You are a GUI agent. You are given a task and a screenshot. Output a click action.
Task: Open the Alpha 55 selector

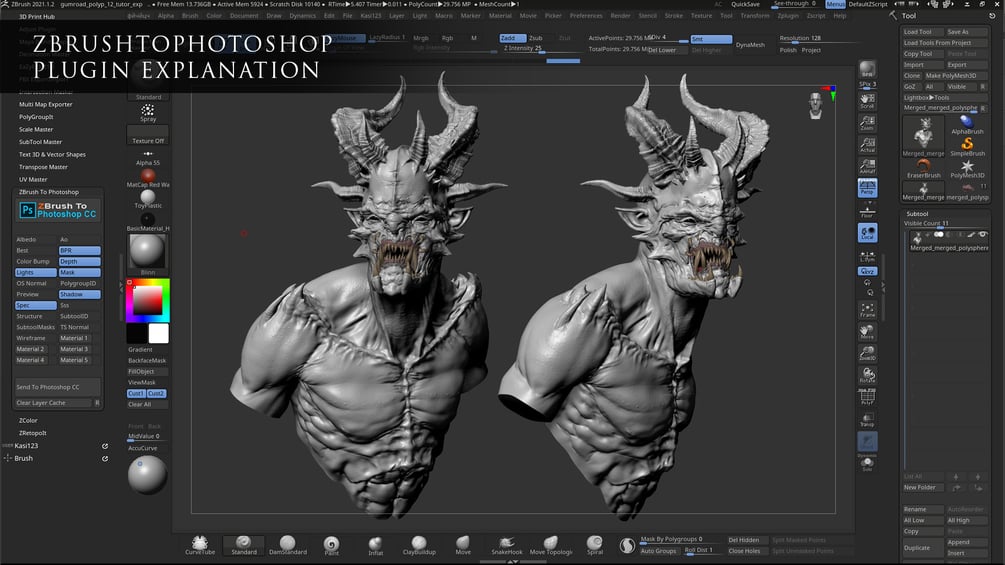(148, 157)
